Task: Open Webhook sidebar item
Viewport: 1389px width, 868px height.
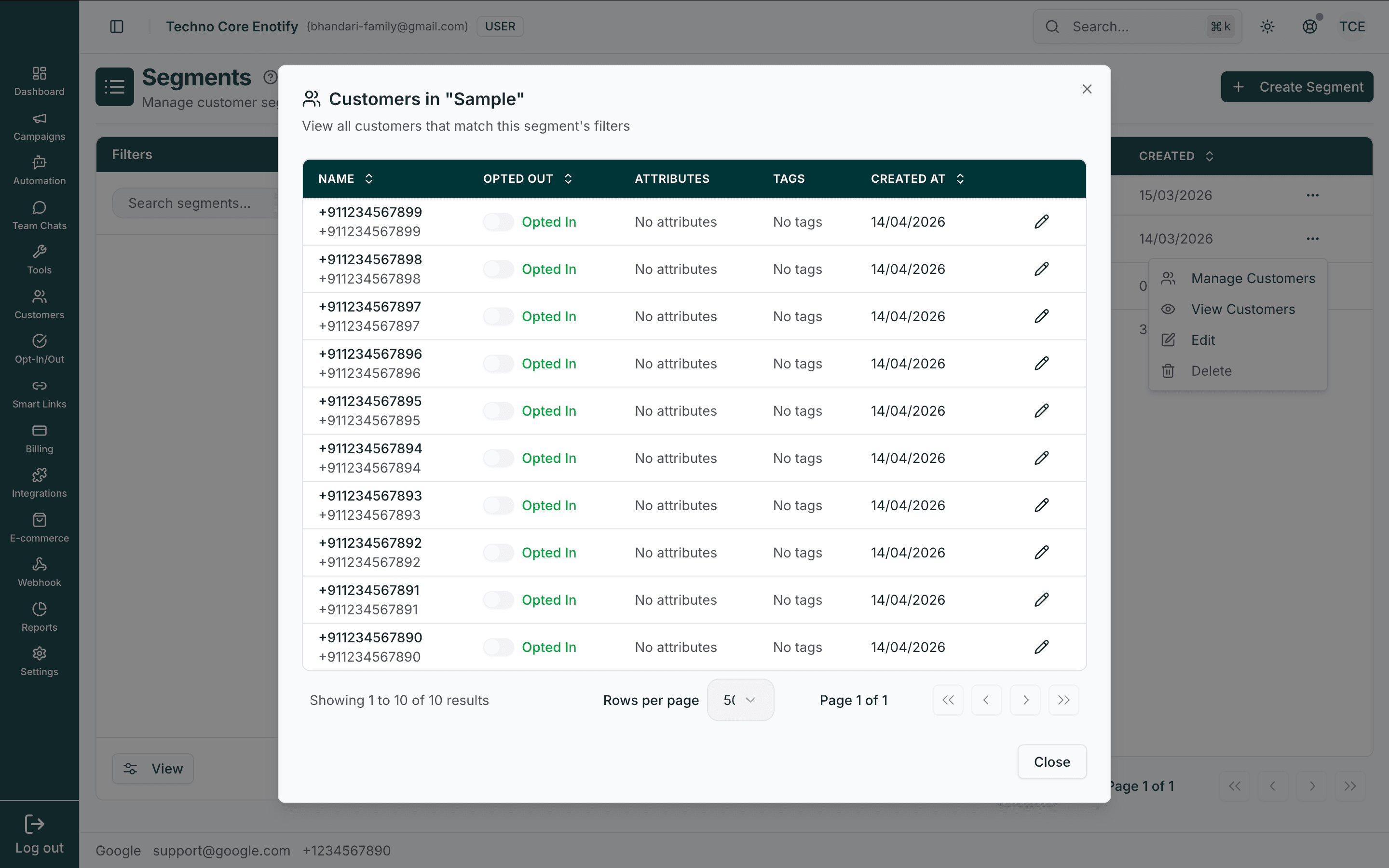Action: click(39, 572)
